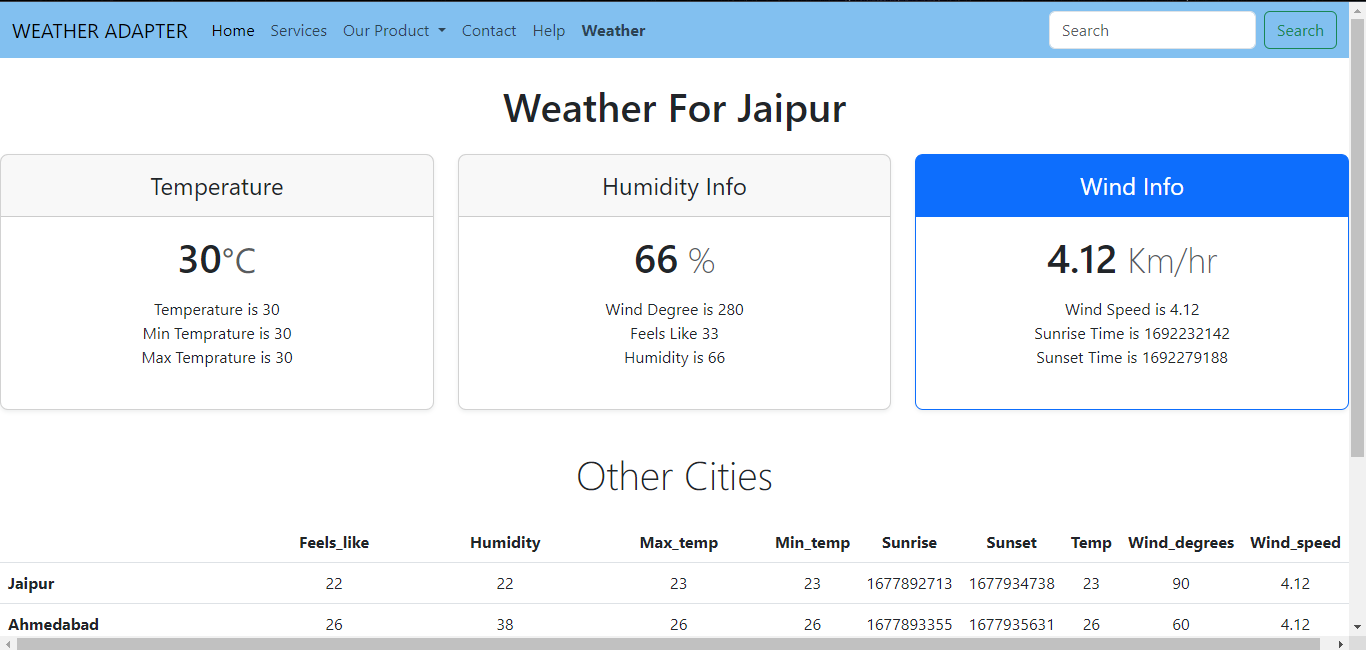
Task: Focus the Search input field
Action: point(1151,30)
